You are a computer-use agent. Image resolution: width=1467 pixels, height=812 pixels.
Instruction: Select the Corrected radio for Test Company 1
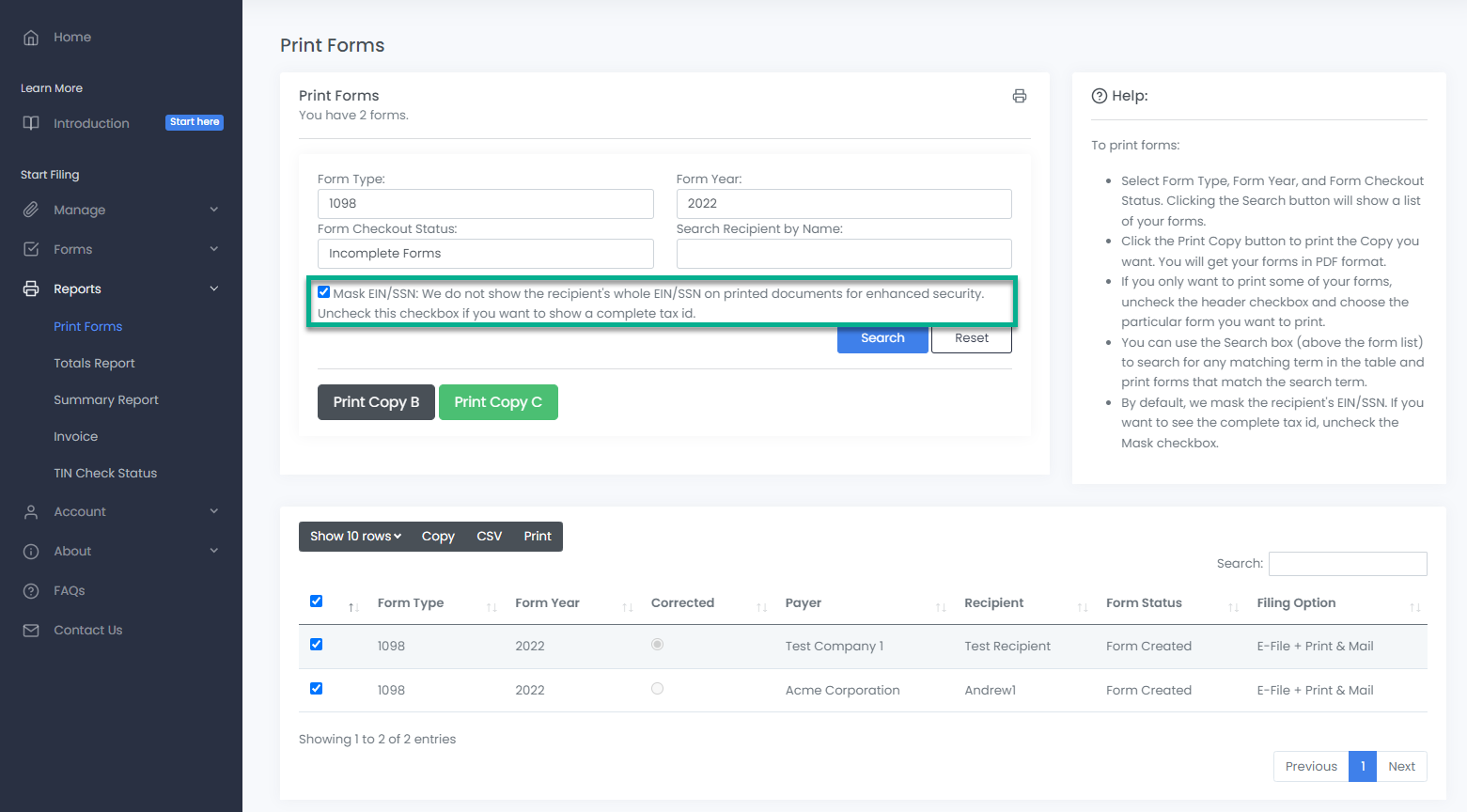tap(658, 645)
